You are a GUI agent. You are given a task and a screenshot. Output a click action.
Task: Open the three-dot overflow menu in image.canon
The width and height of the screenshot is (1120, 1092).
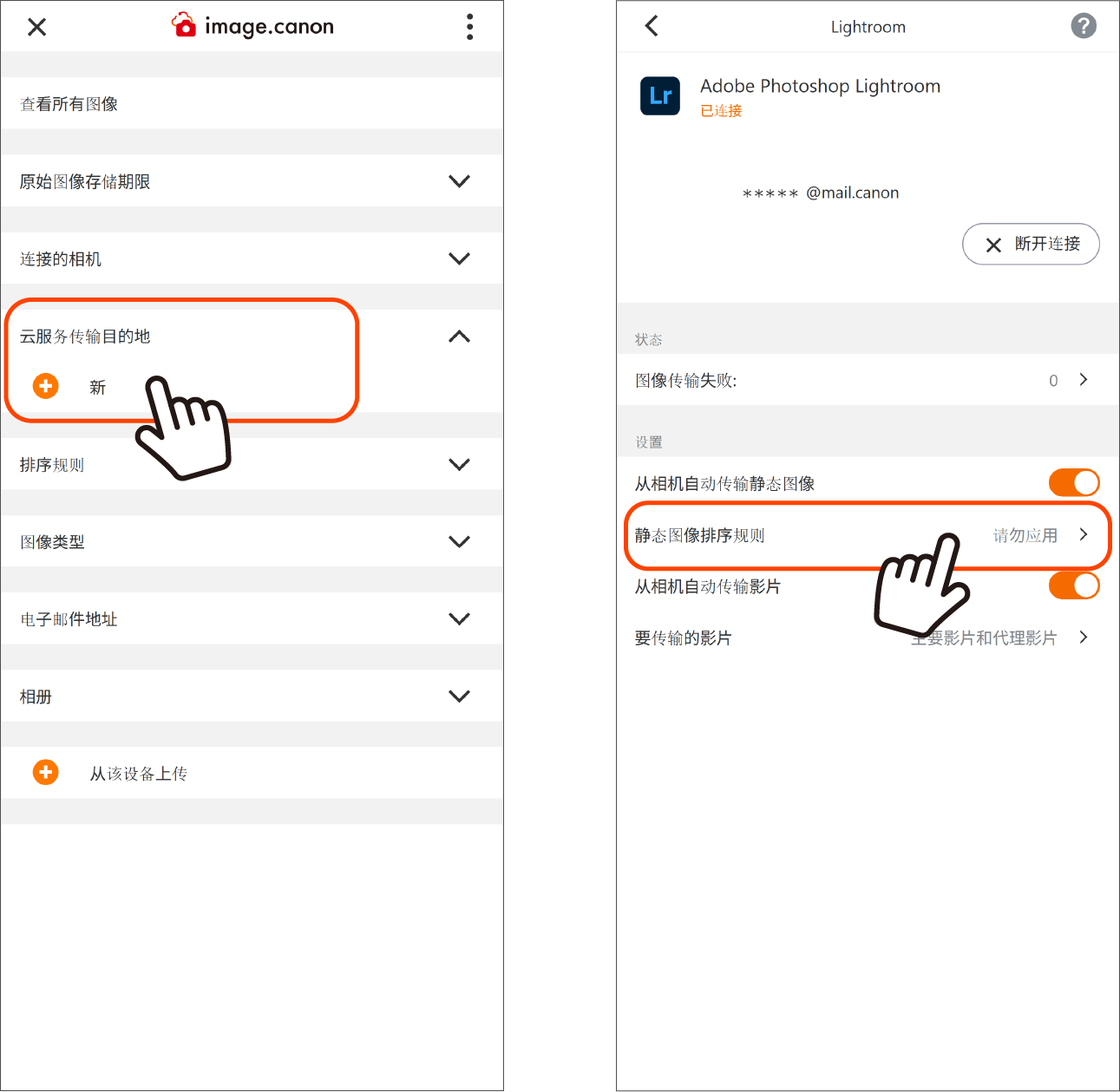469,27
